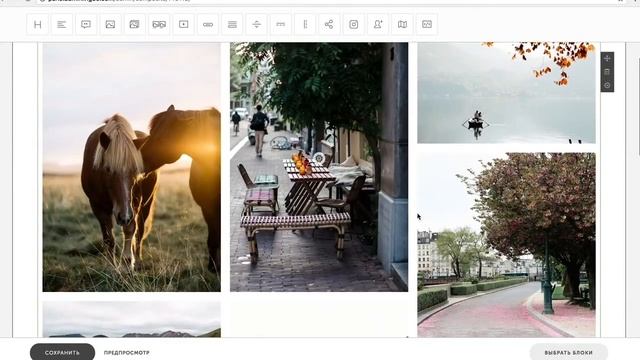Open block settings gear icon

tap(607, 85)
